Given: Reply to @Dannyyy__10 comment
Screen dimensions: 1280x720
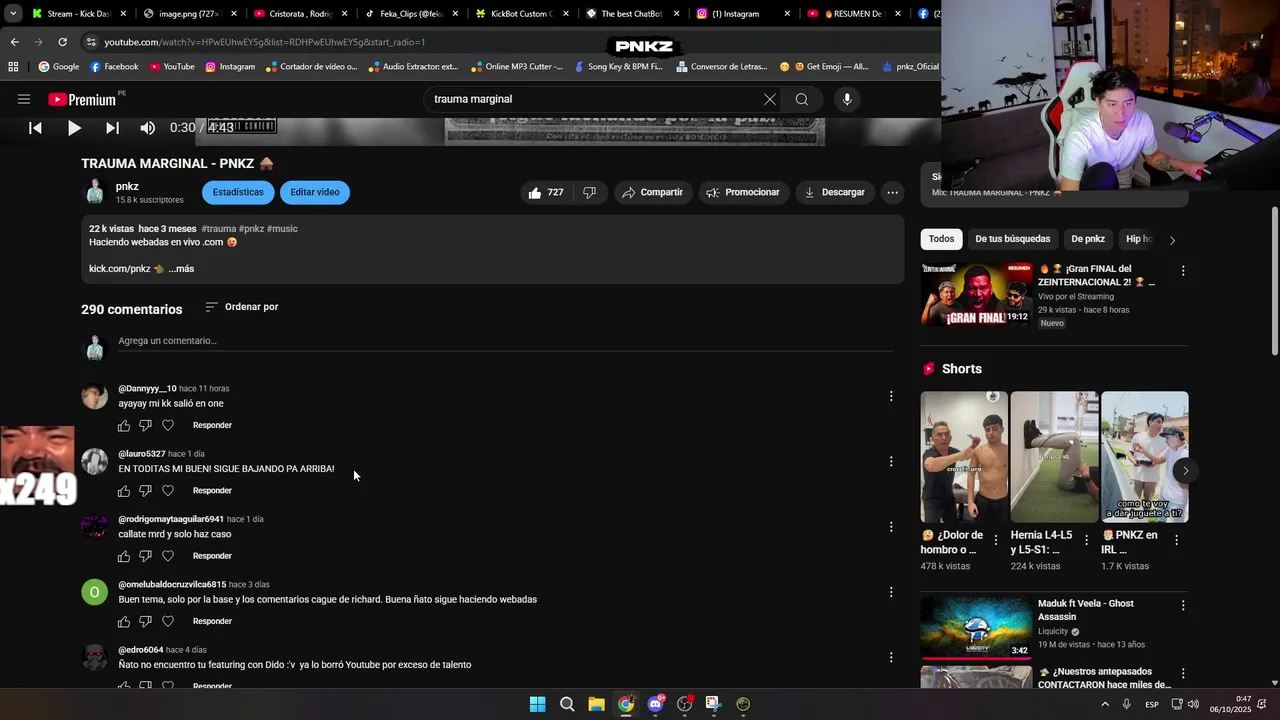Looking at the screenshot, I should pyautogui.click(x=212, y=426).
